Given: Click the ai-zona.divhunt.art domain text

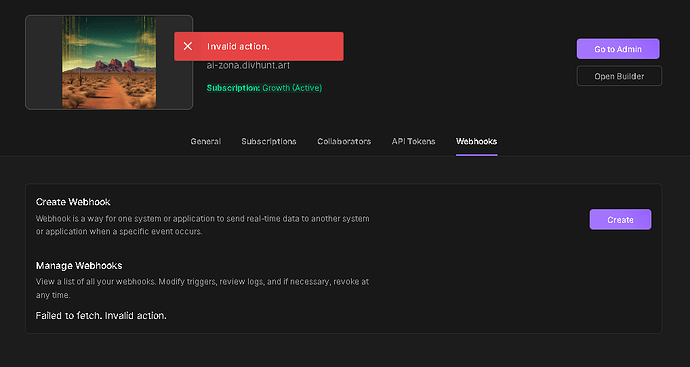Looking at the screenshot, I should 248,66.
